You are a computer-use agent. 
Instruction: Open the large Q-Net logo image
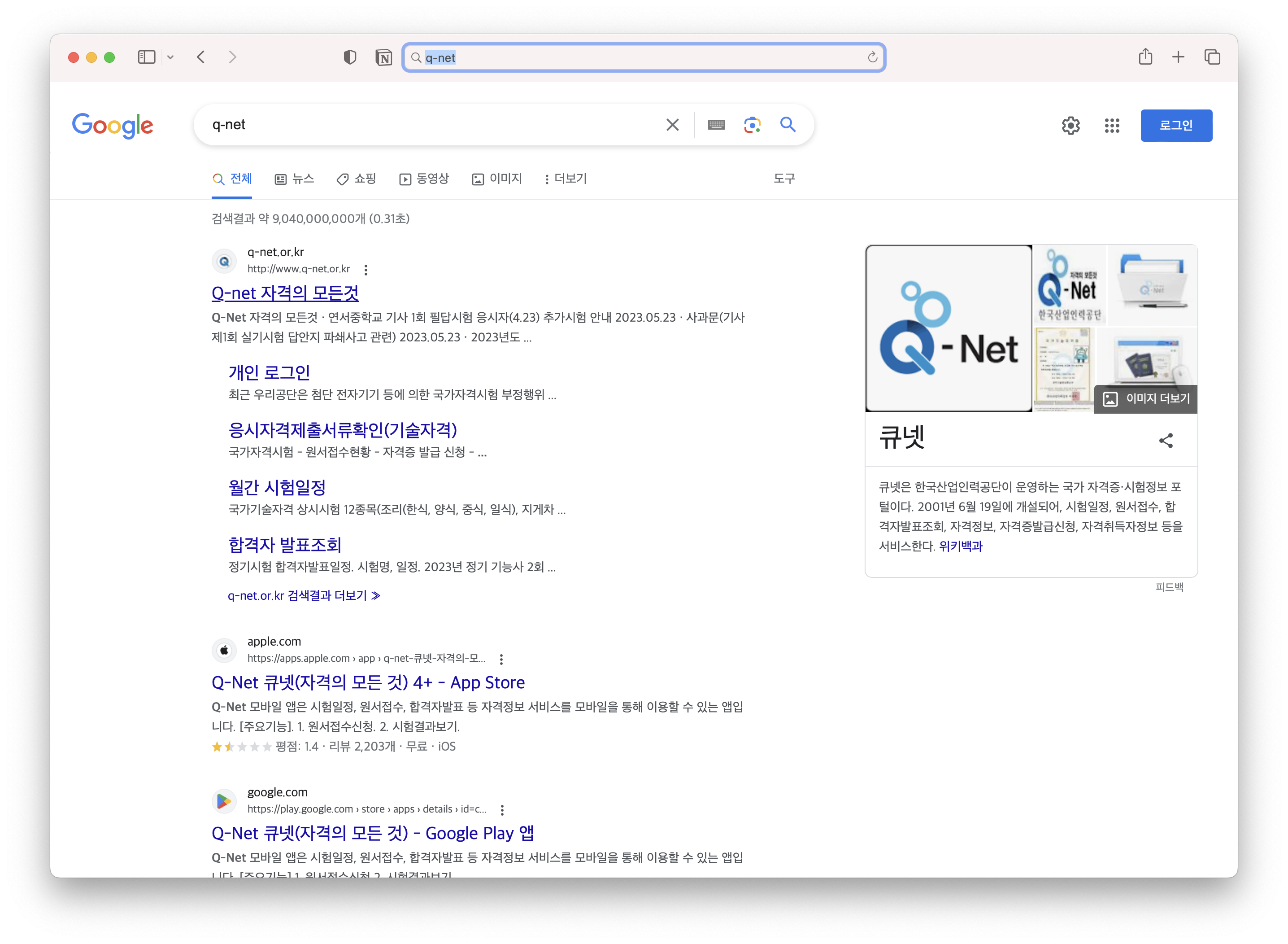[949, 328]
